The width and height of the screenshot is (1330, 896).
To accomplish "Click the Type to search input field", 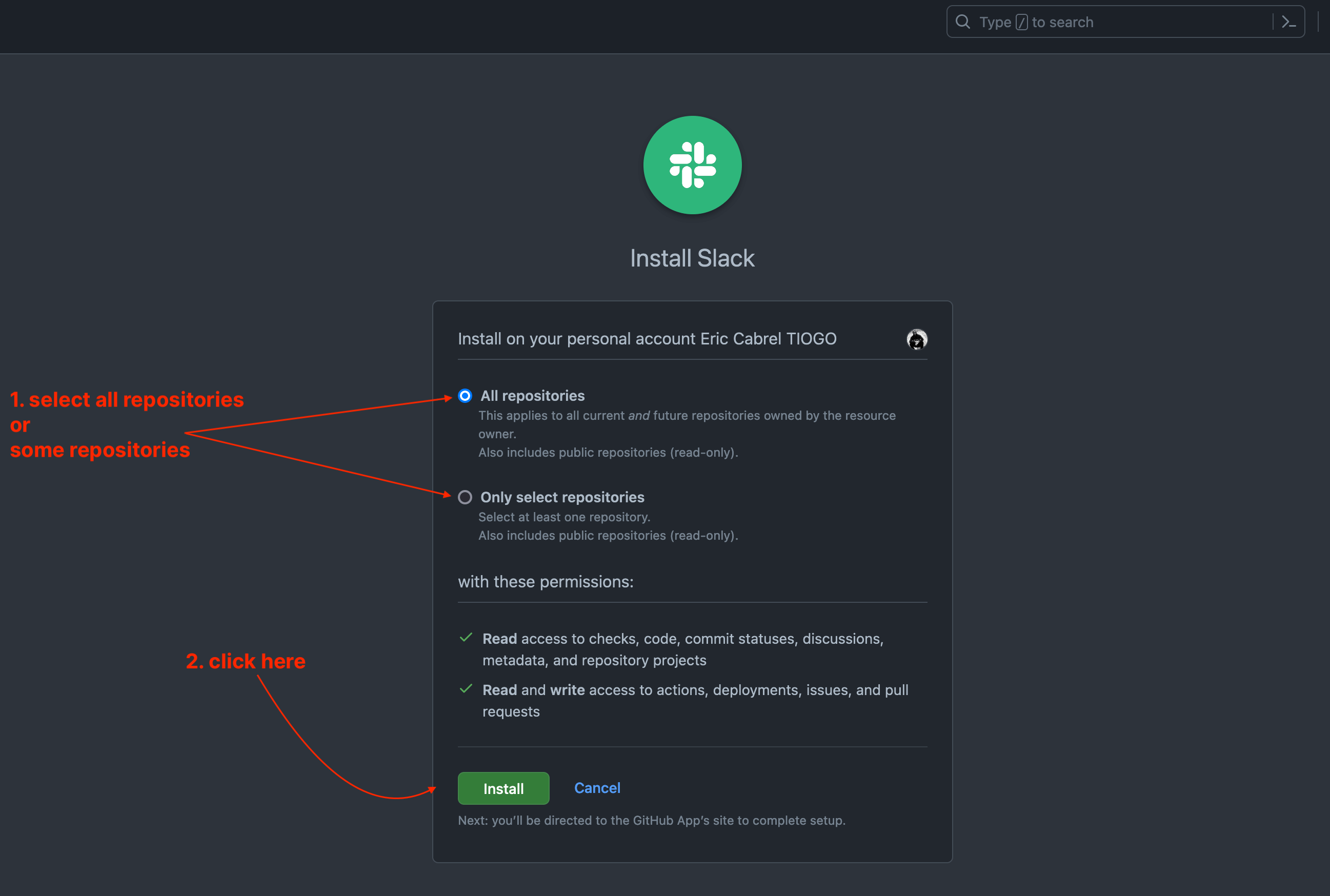I will point(1115,21).
